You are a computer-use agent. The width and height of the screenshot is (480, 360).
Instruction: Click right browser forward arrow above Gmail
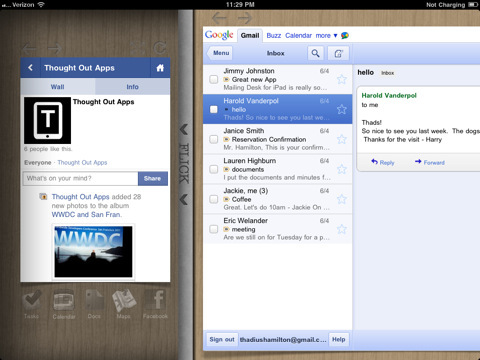point(245,18)
